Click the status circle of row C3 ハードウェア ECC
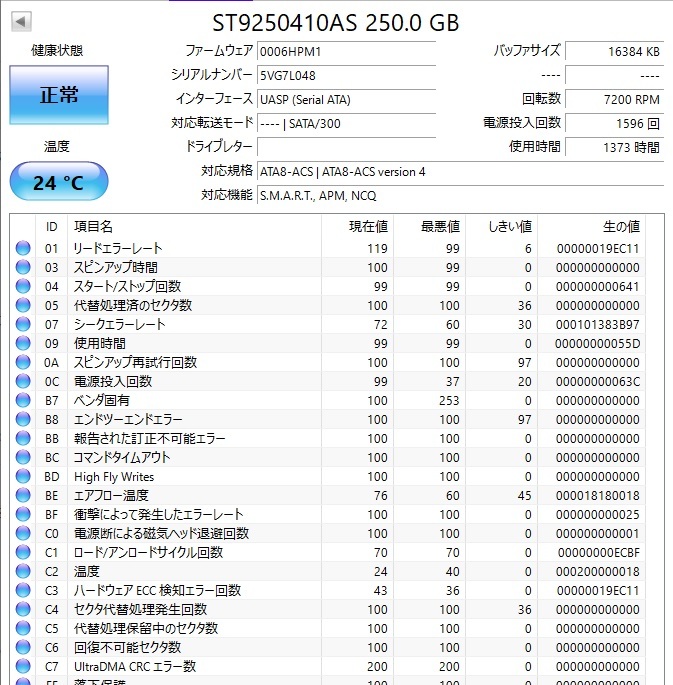The width and height of the screenshot is (673, 685). (23, 590)
